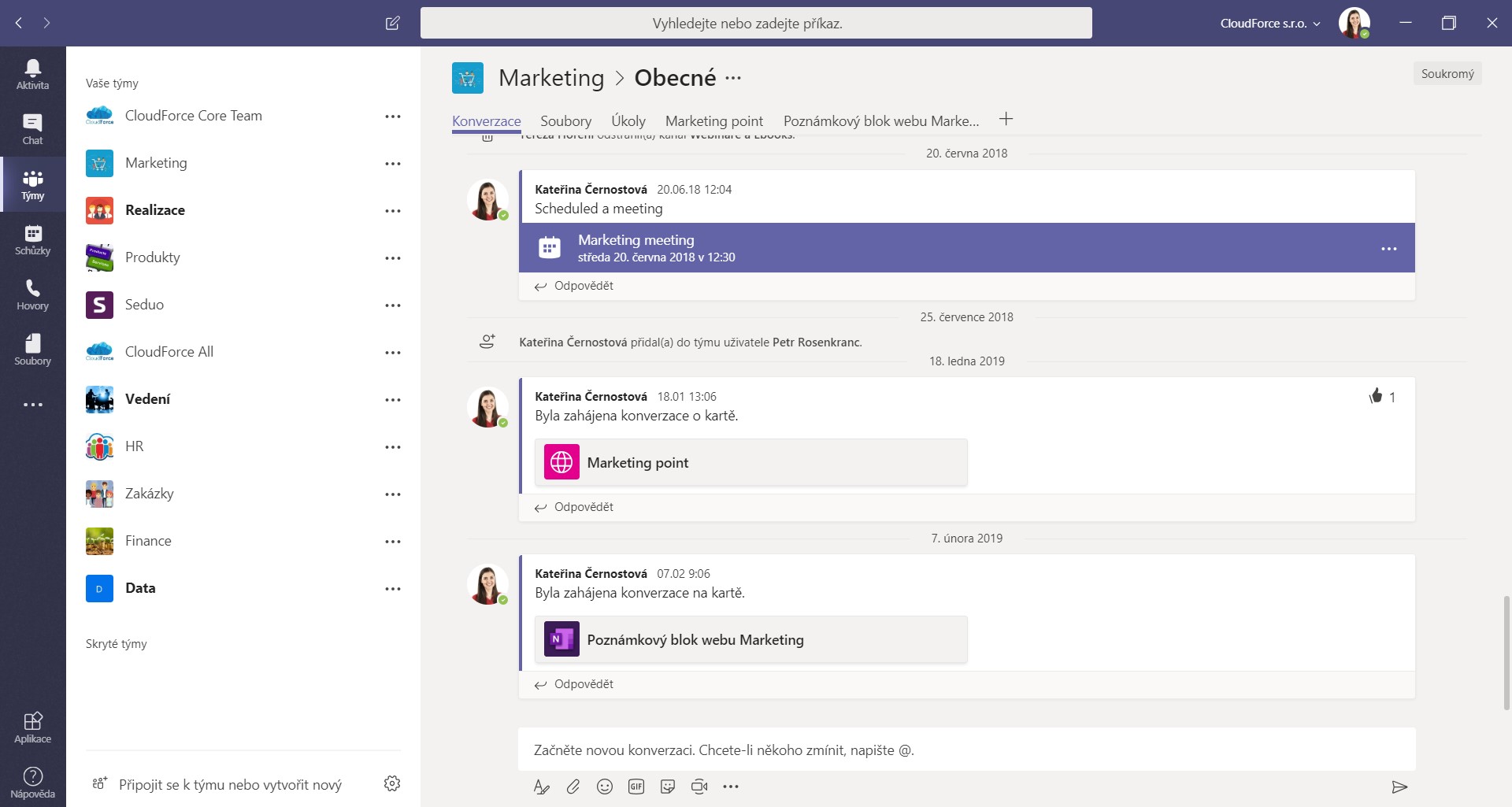Open the GIF picker
The width and height of the screenshot is (1512, 807).
click(x=636, y=787)
